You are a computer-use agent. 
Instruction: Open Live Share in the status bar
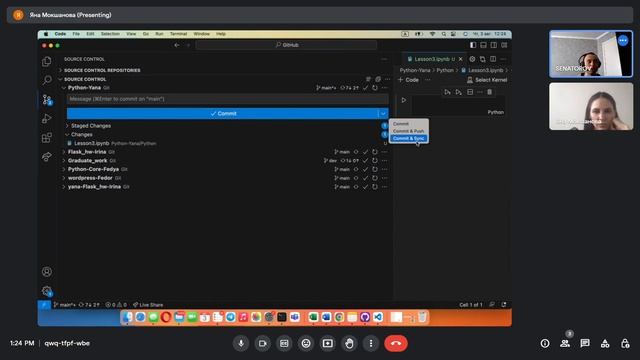point(148,305)
